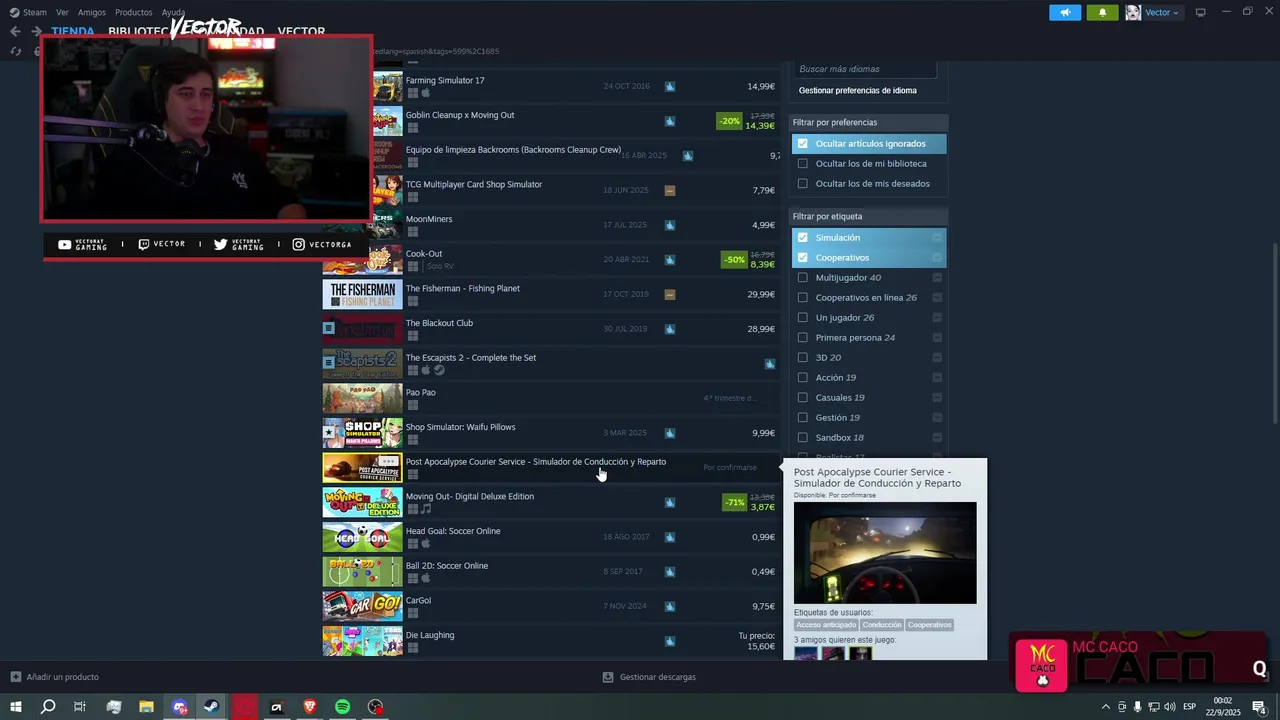Screen dimensions: 1280x720
Task: Click the icon beside TCG Multiplayer Card Shop Simulator date
Action: click(x=670, y=191)
